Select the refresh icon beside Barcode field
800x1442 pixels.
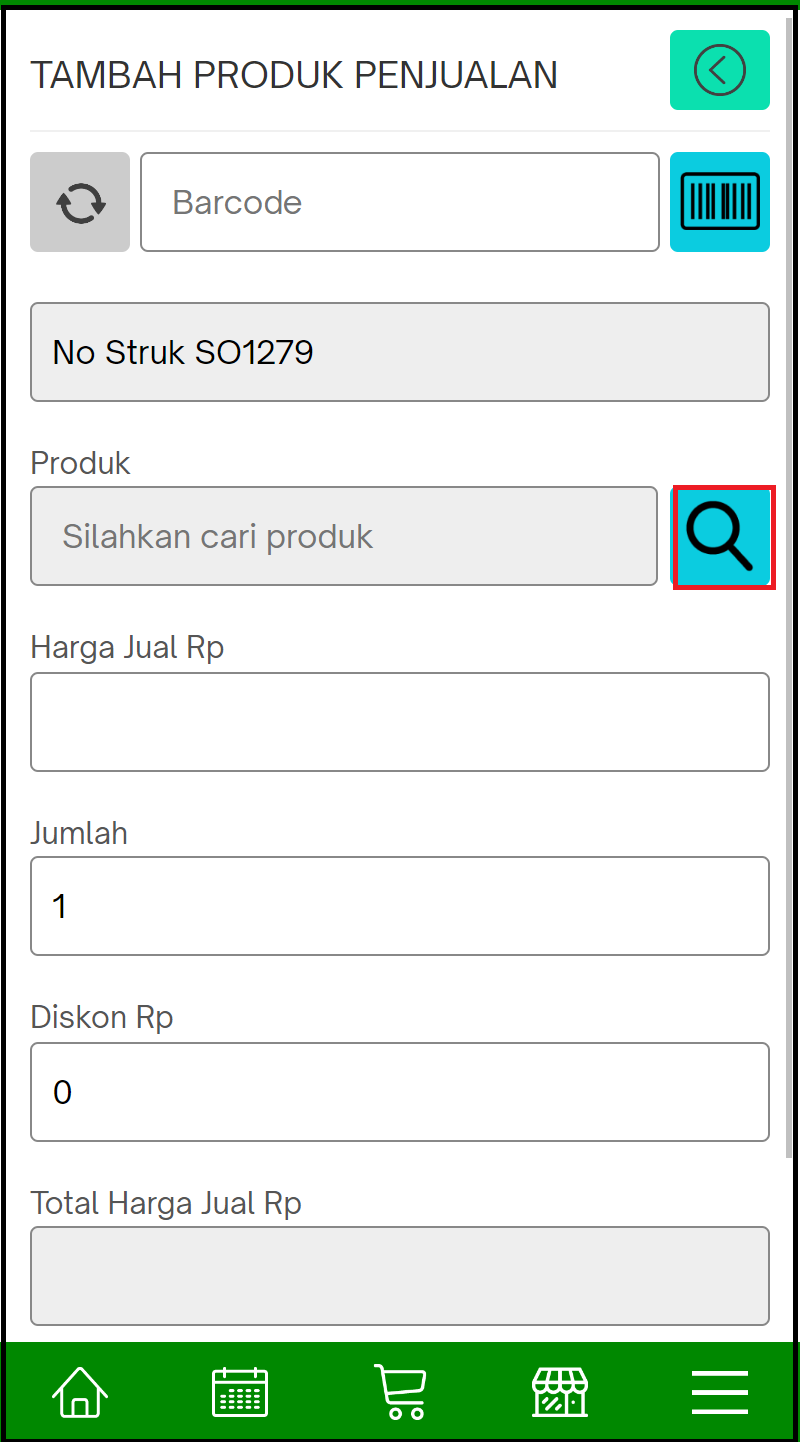pyautogui.click(x=80, y=202)
